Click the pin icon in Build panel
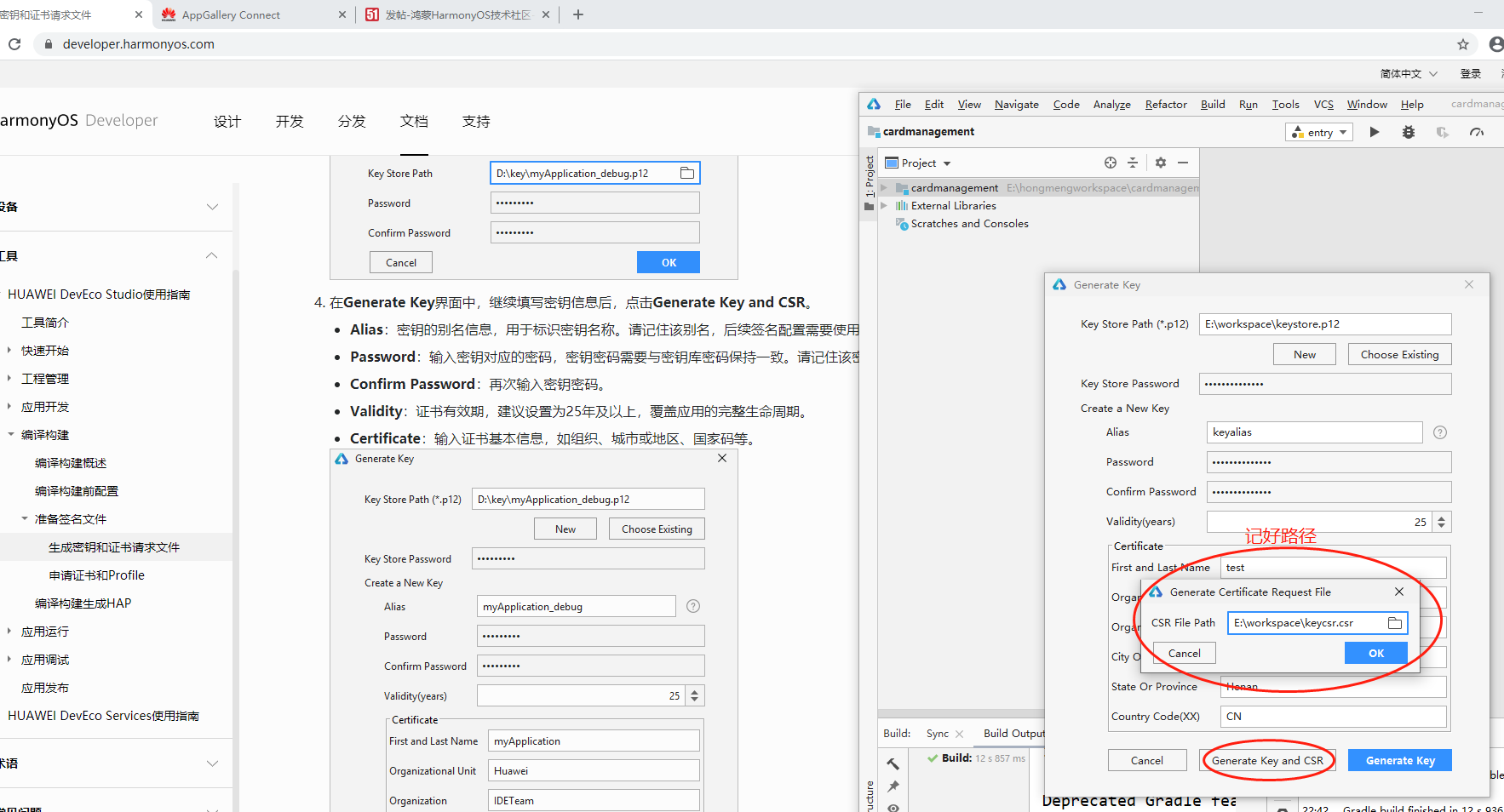Screen dimensions: 1504x812 (893, 786)
